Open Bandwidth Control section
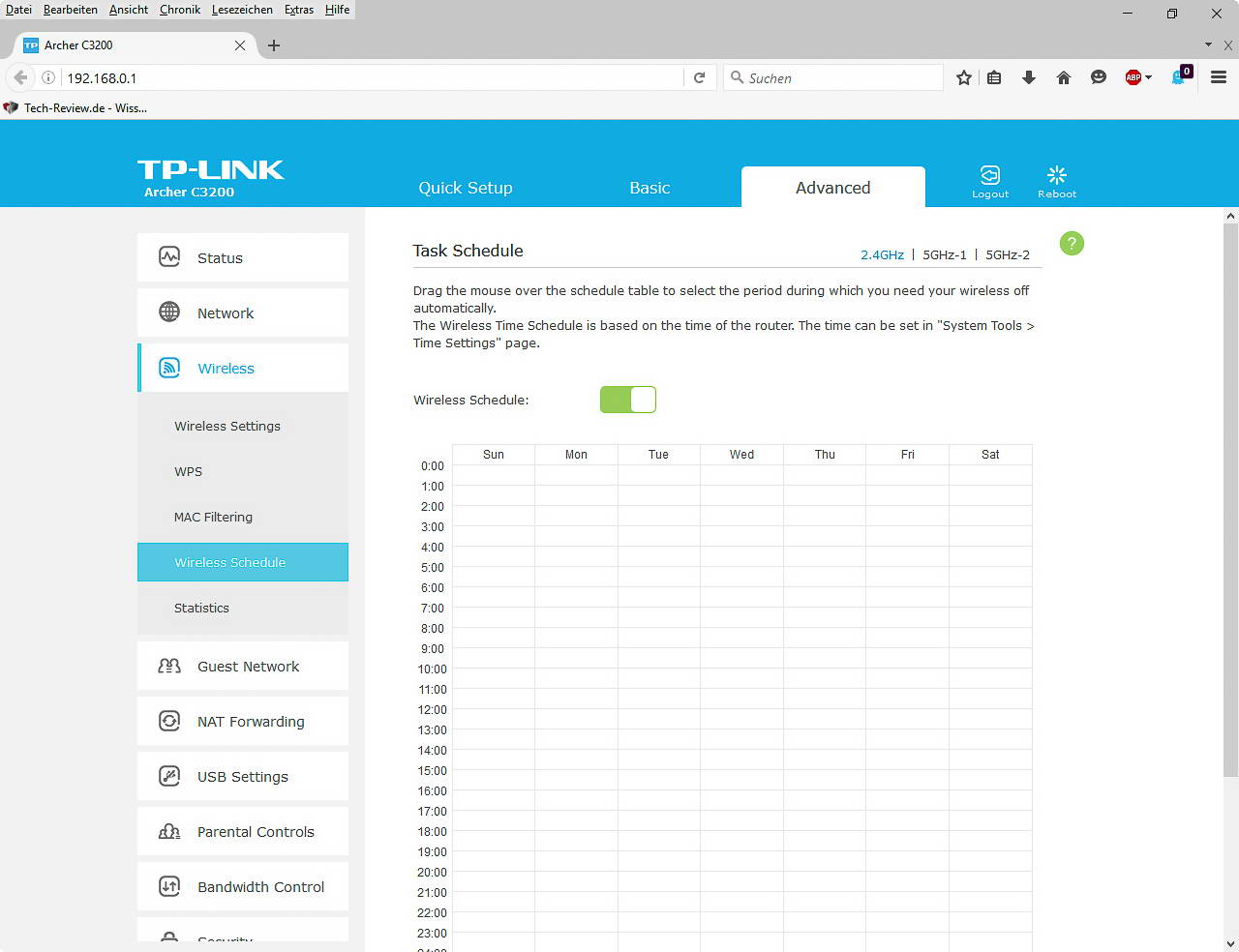The width and height of the screenshot is (1239, 952). coord(259,887)
